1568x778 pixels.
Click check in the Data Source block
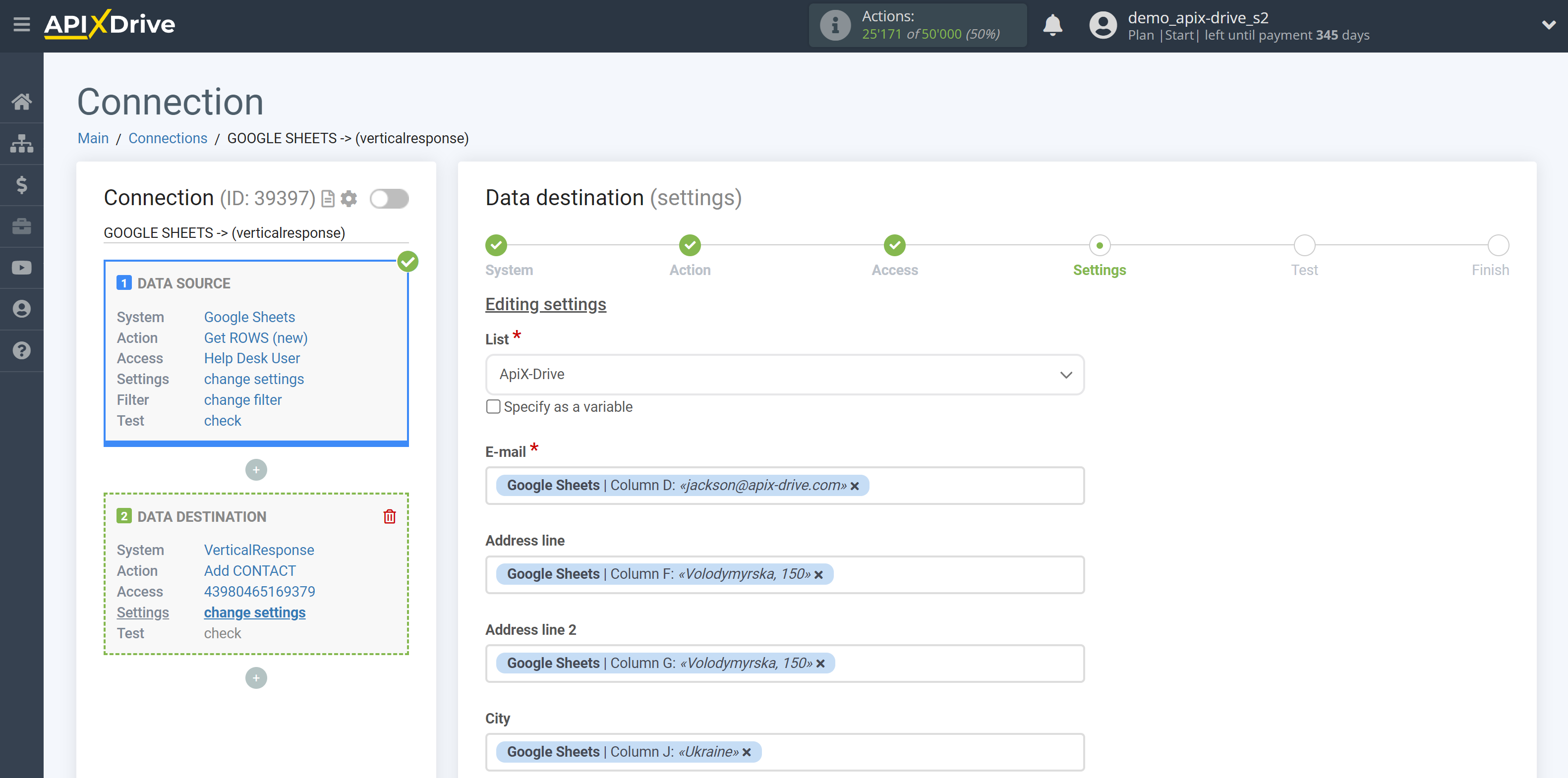(x=222, y=420)
